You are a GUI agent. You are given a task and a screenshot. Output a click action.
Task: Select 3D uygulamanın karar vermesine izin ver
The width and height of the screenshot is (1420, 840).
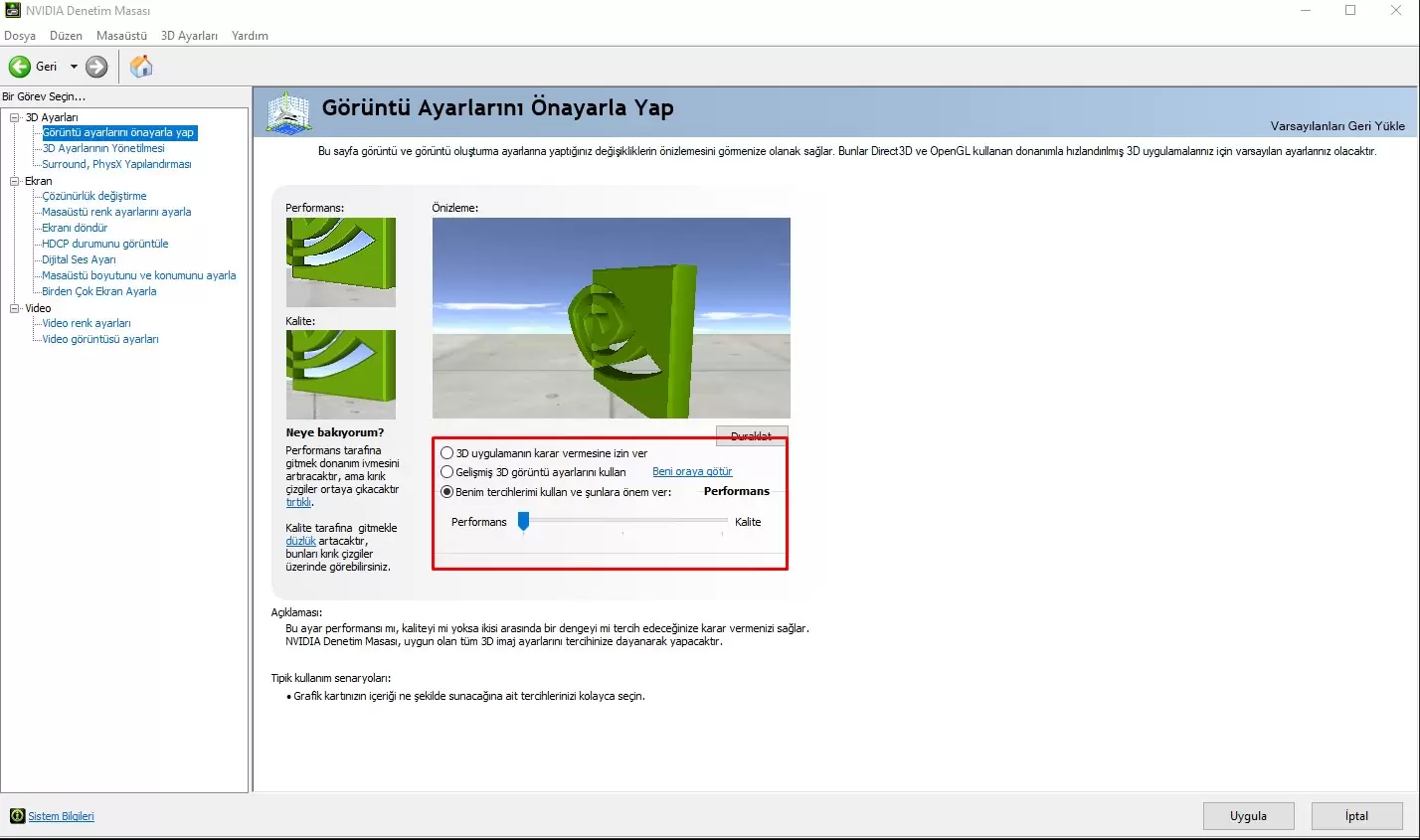[447, 453]
